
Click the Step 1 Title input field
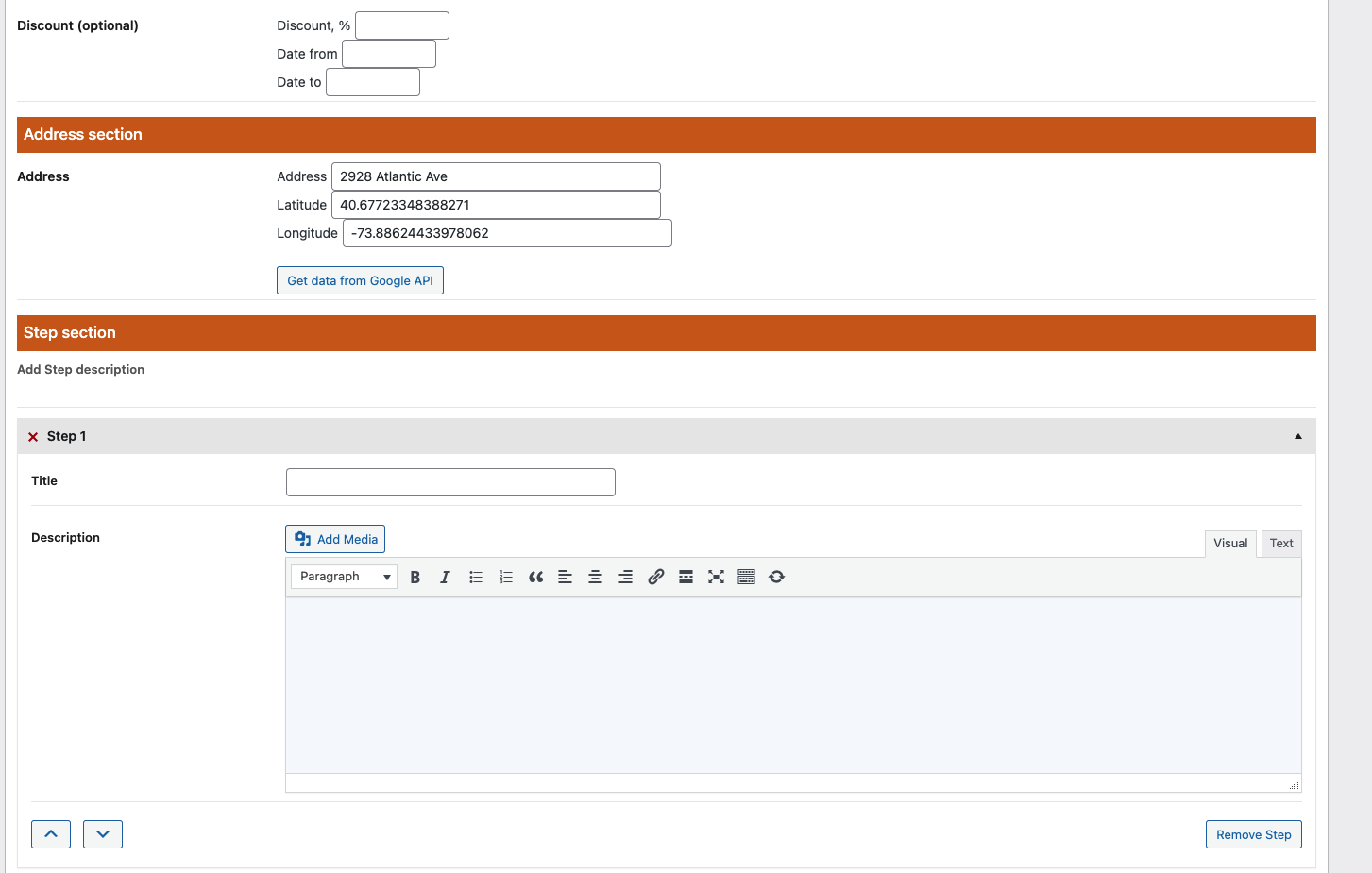450,482
